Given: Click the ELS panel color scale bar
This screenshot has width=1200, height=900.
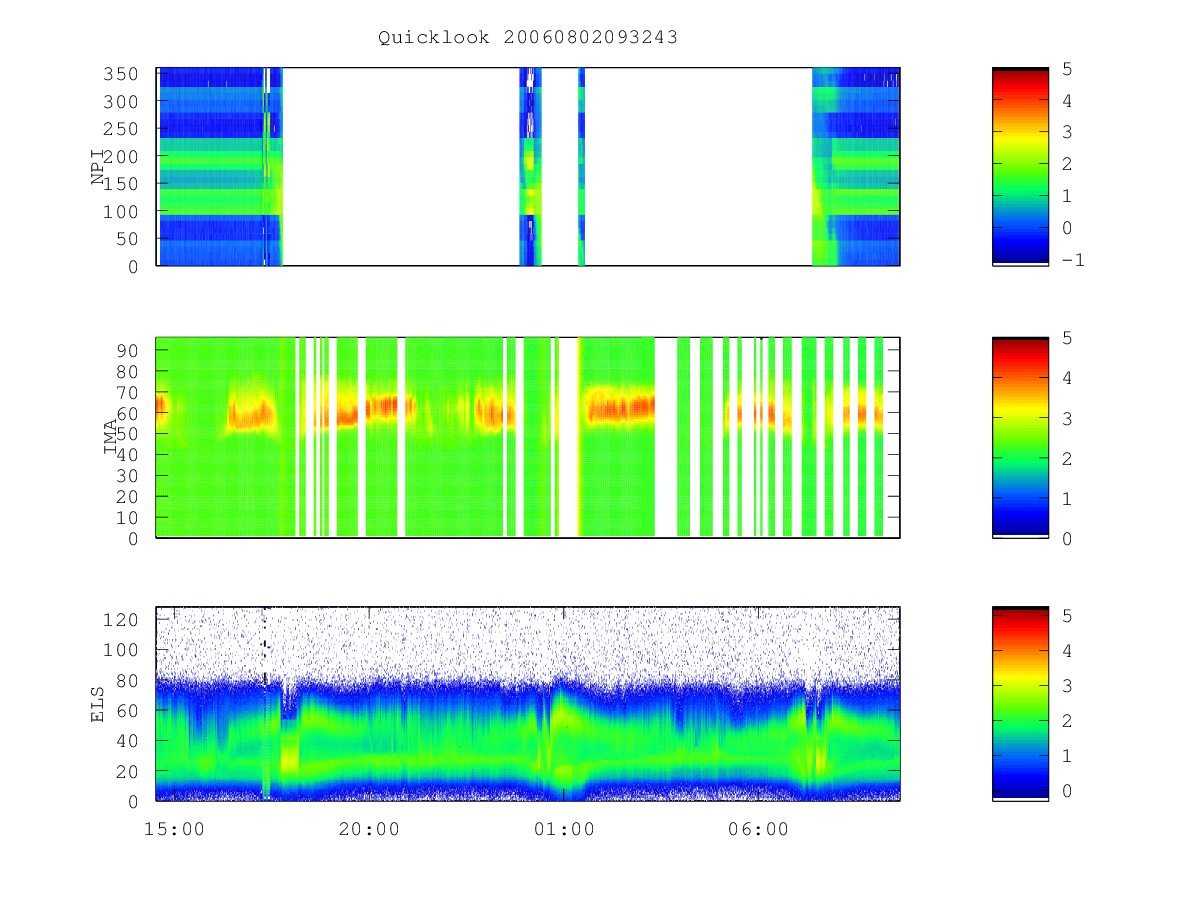Looking at the screenshot, I should click(1020, 704).
